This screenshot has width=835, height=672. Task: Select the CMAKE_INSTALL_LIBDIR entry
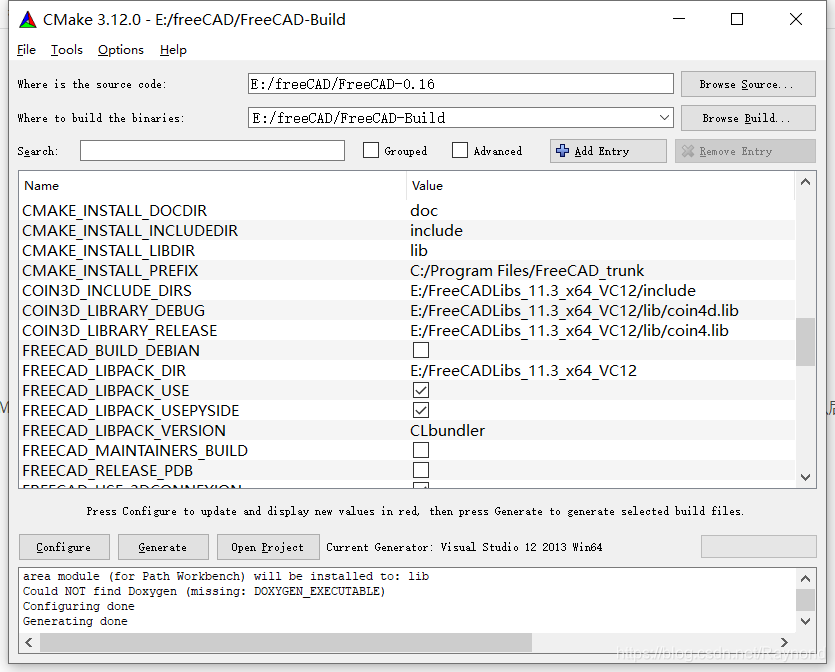click(x=109, y=250)
